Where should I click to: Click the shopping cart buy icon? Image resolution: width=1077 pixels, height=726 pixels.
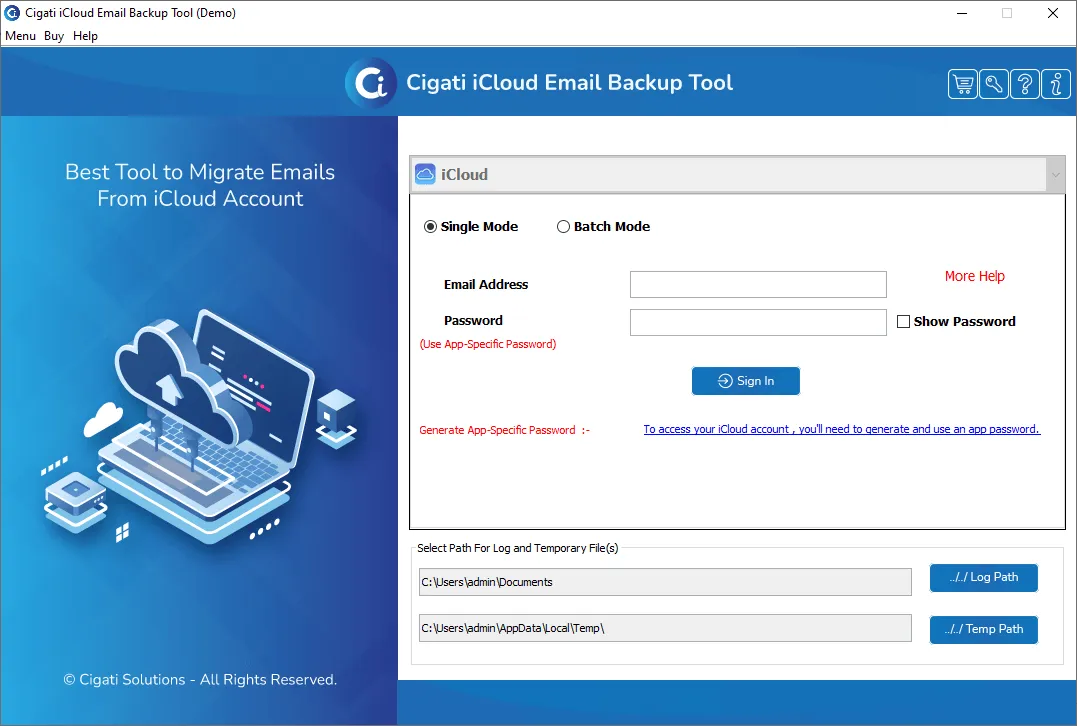[x=962, y=84]
